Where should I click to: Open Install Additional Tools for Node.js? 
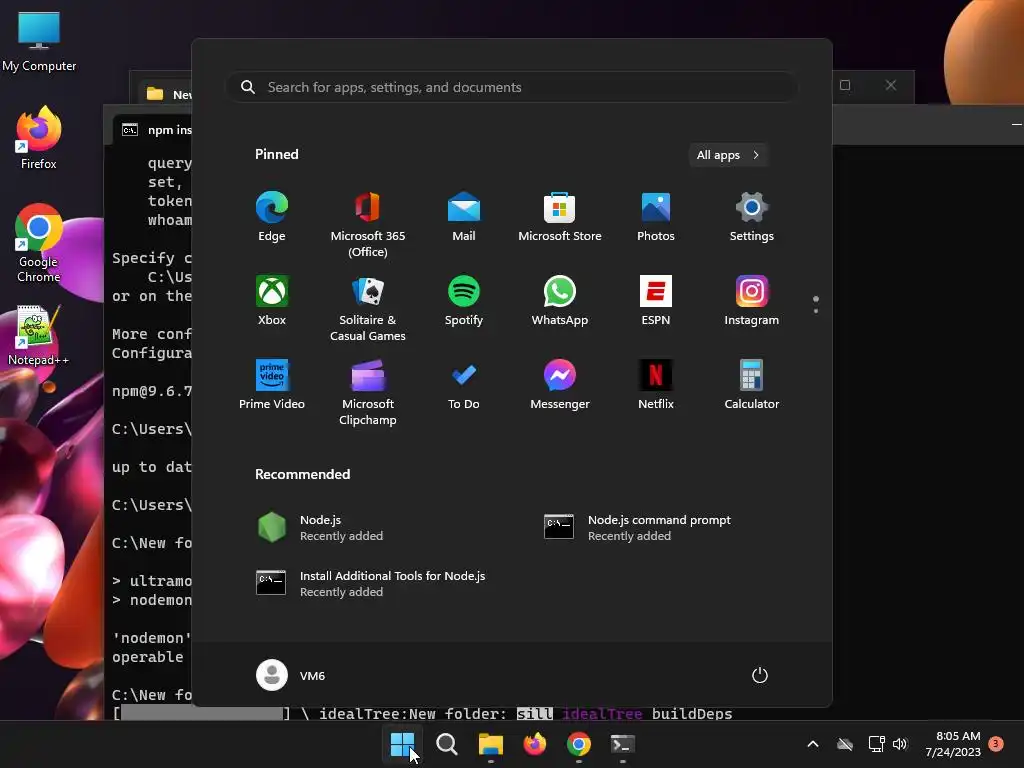370,583
